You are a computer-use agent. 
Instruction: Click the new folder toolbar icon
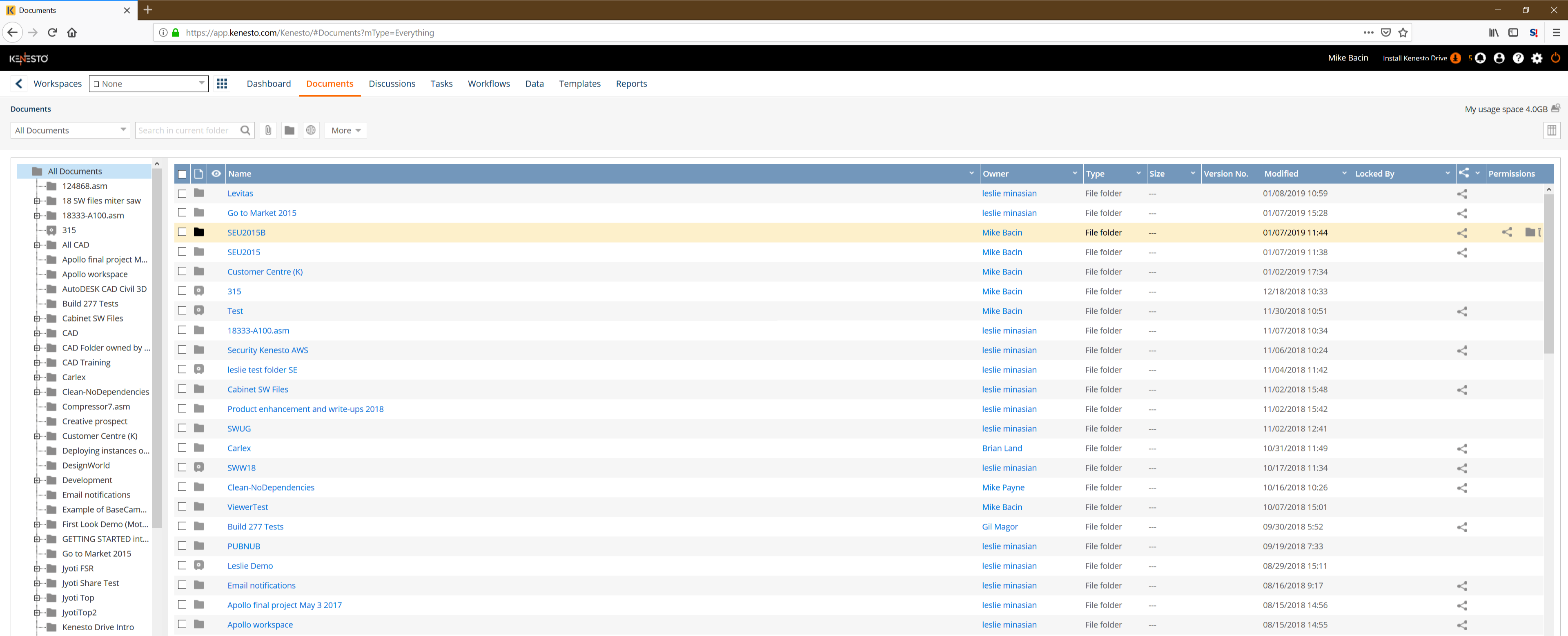pos(290,130)
